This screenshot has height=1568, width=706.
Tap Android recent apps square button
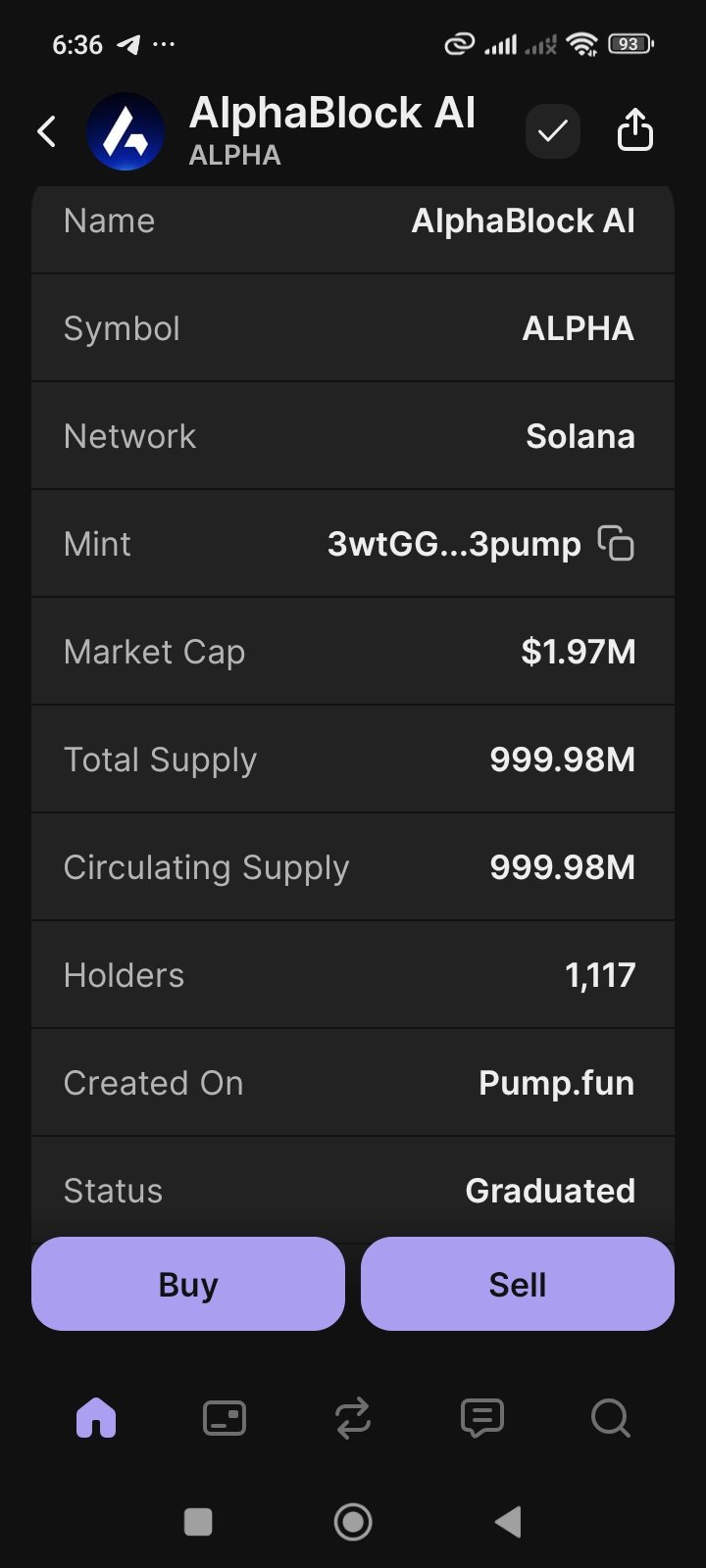point(198,1522)
